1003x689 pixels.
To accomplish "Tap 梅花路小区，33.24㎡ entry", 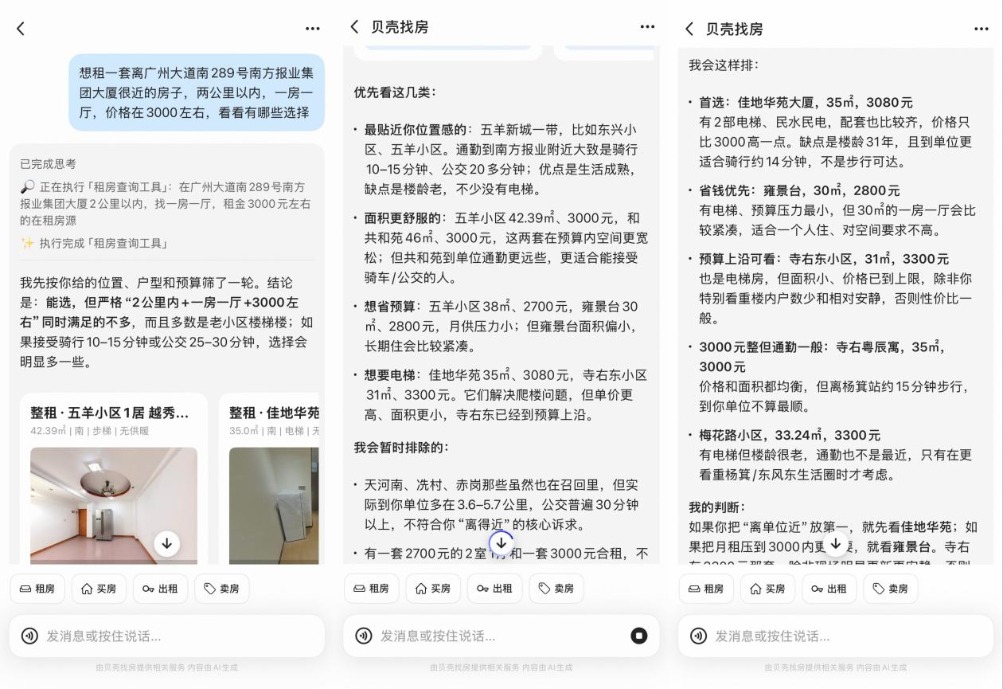I will pos(832,455).
